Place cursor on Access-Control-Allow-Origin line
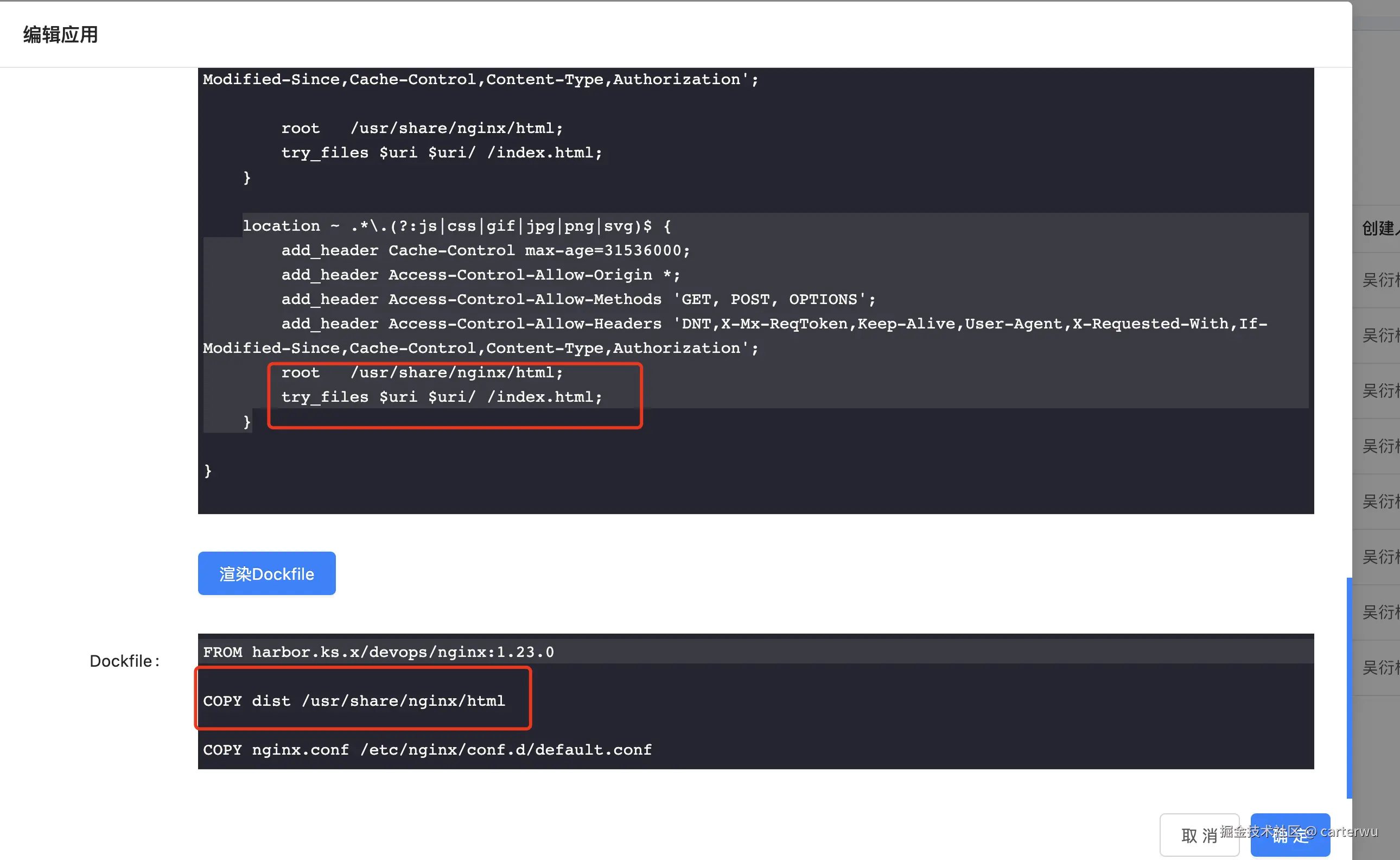The image size is (1400, 860). coord(480,275)
